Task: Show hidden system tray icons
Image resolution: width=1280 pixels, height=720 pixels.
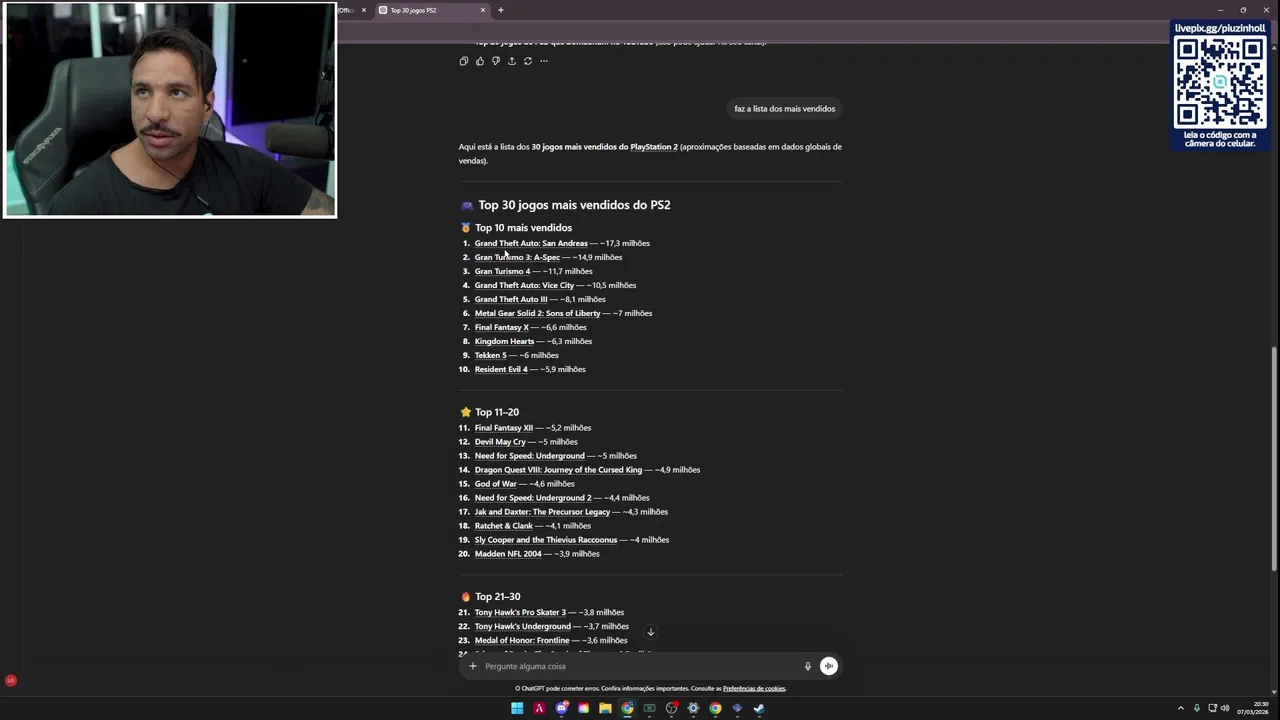Action: (x=1180, y=708)
